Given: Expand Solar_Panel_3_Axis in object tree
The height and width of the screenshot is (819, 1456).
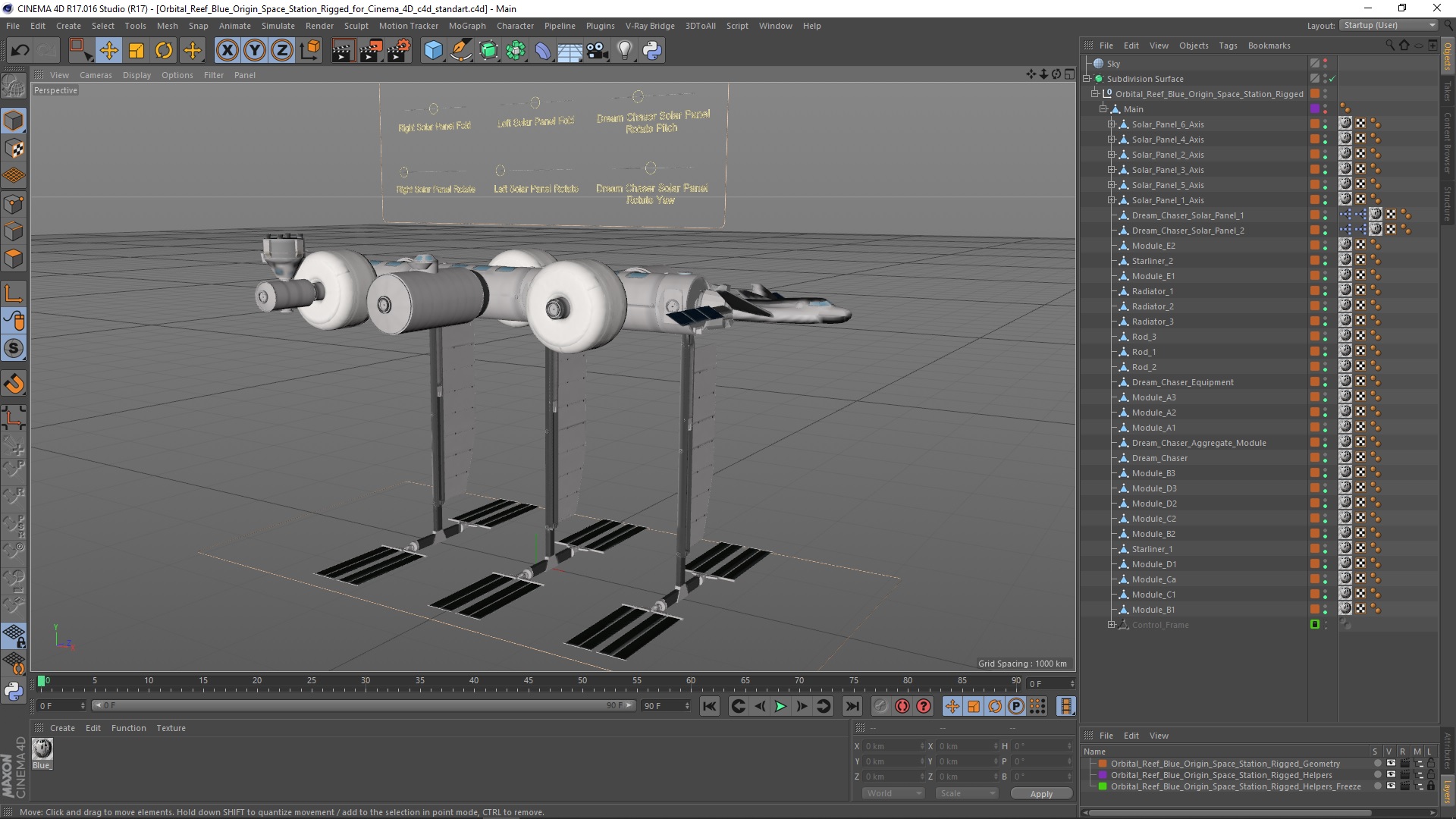Looking at the screenshot, I should (1112, 170).
